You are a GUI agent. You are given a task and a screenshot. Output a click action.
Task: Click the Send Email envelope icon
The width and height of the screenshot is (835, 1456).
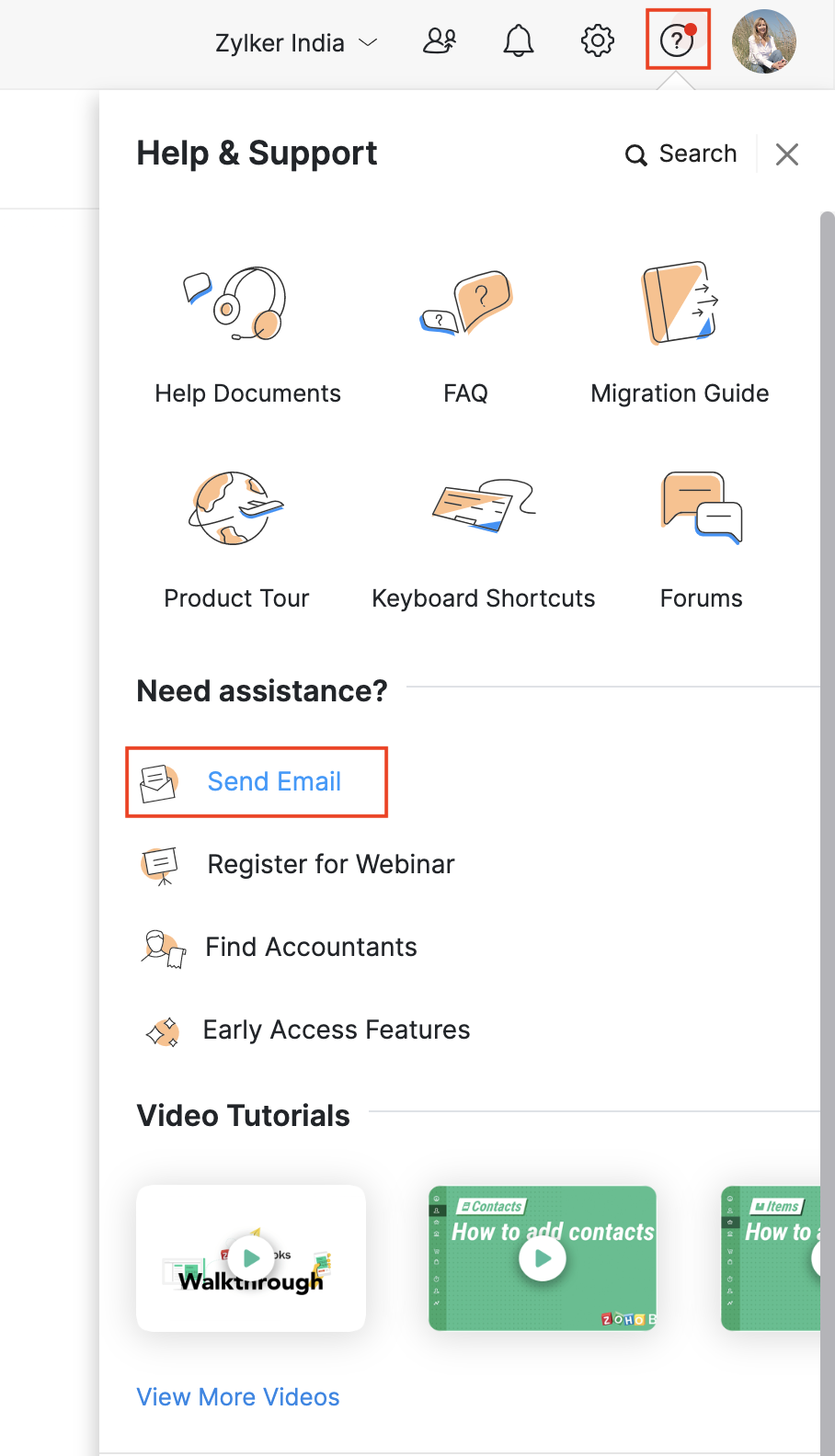pyautogui.click(x=161, y=782)
